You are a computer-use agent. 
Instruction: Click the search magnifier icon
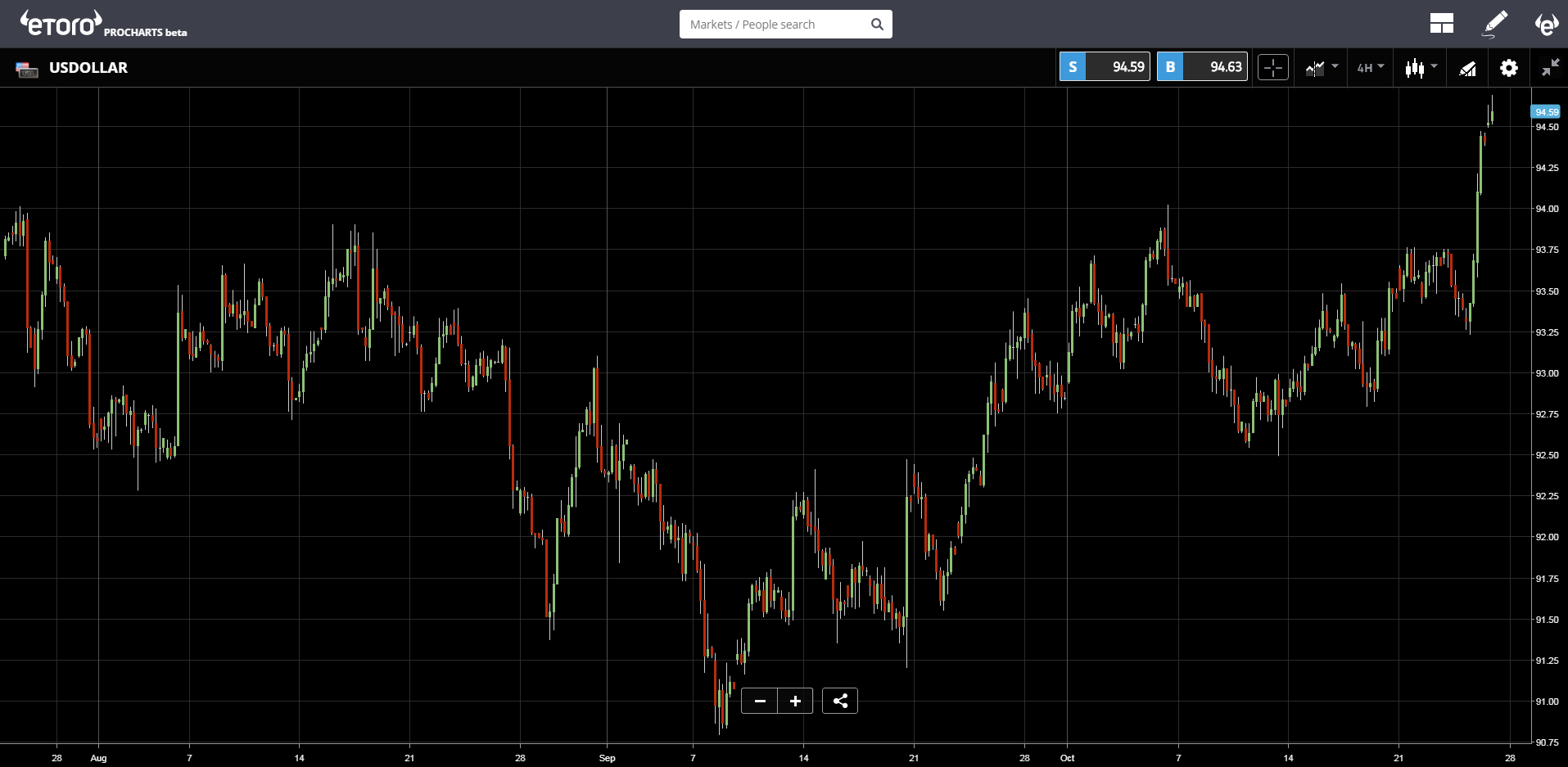[x=877, y=25]
